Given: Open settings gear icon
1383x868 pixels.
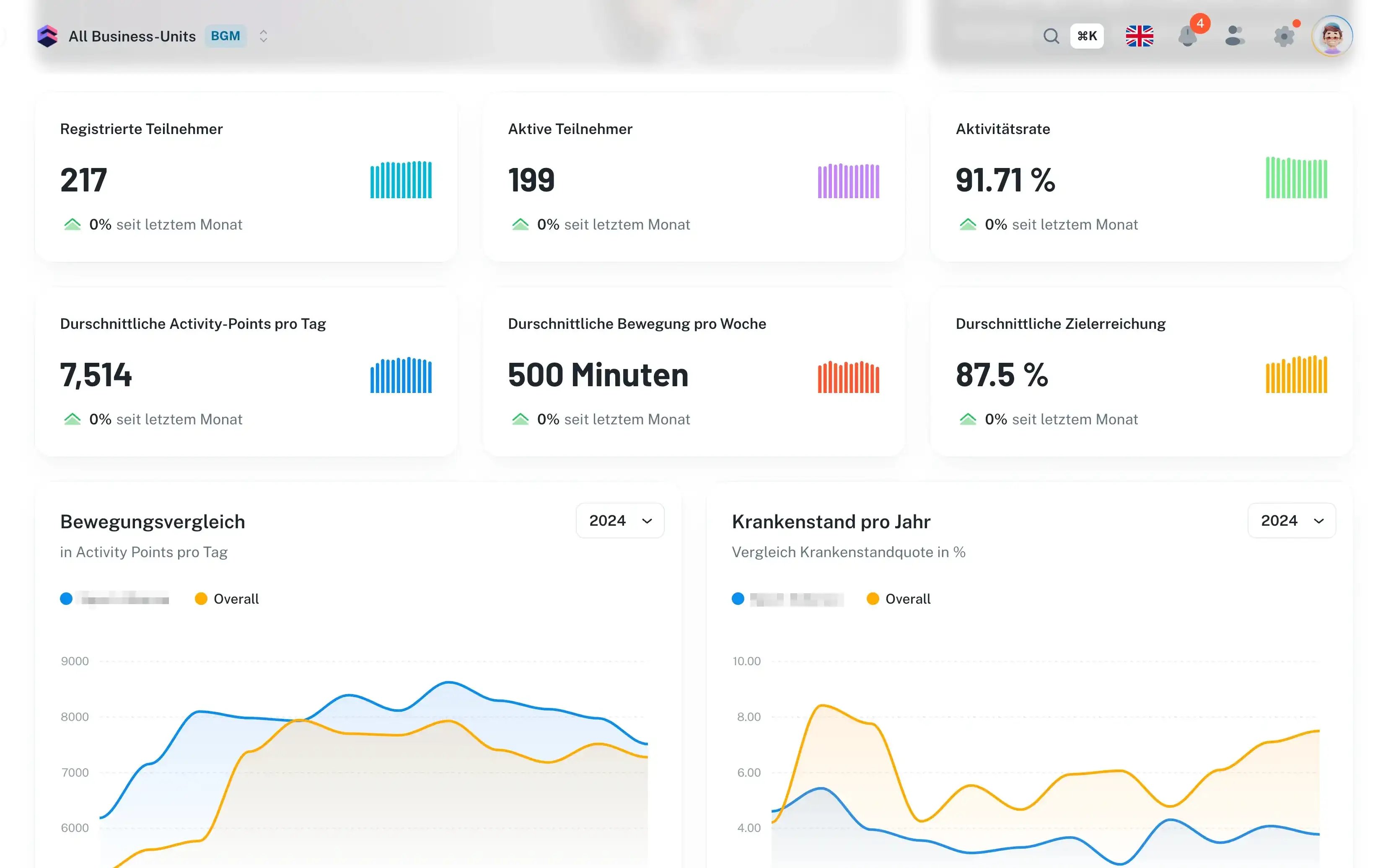Looking at the screenshot, I should click(x=1284, y=36).
